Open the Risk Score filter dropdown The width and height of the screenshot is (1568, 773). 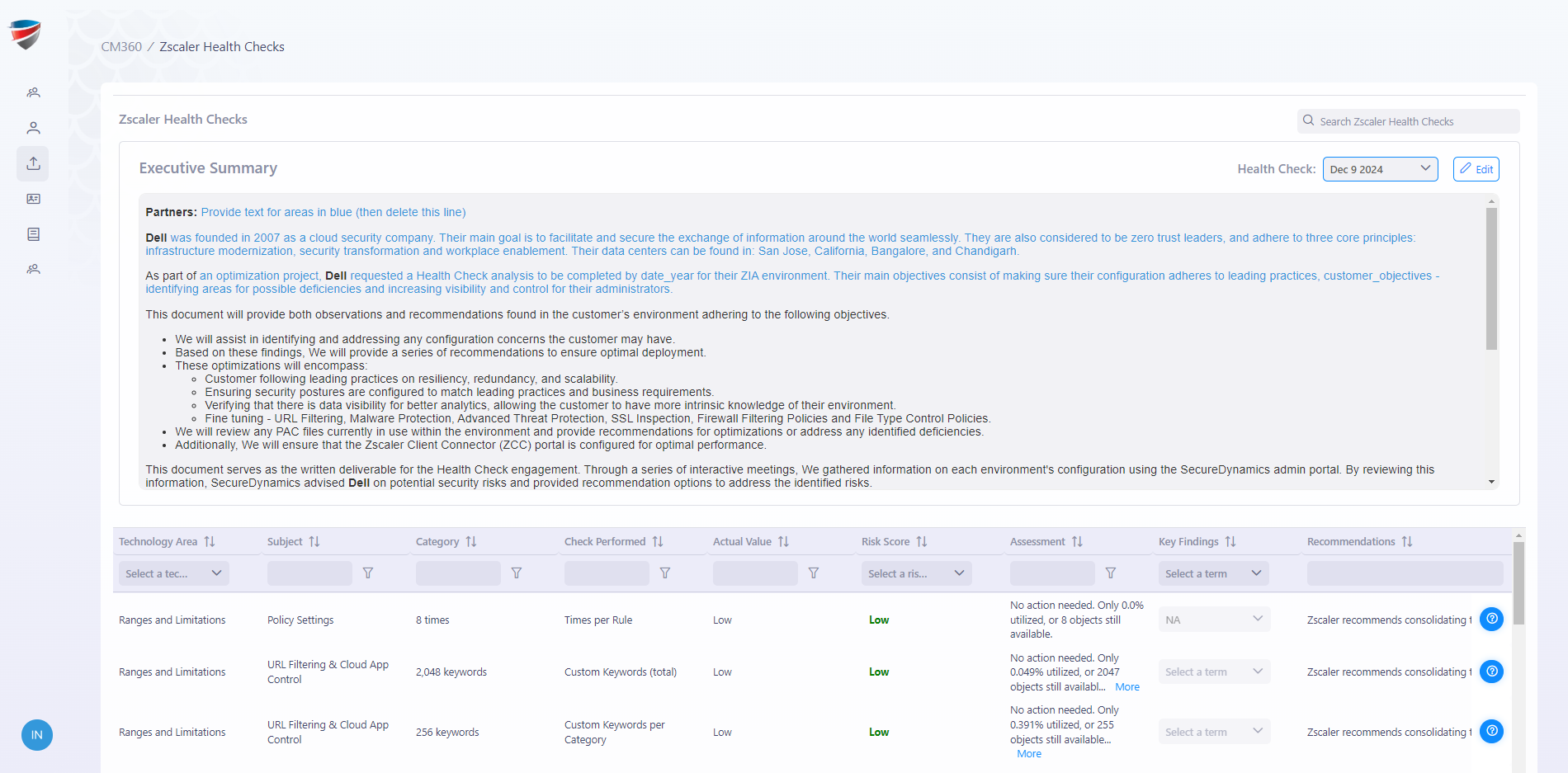pos(915,573)
